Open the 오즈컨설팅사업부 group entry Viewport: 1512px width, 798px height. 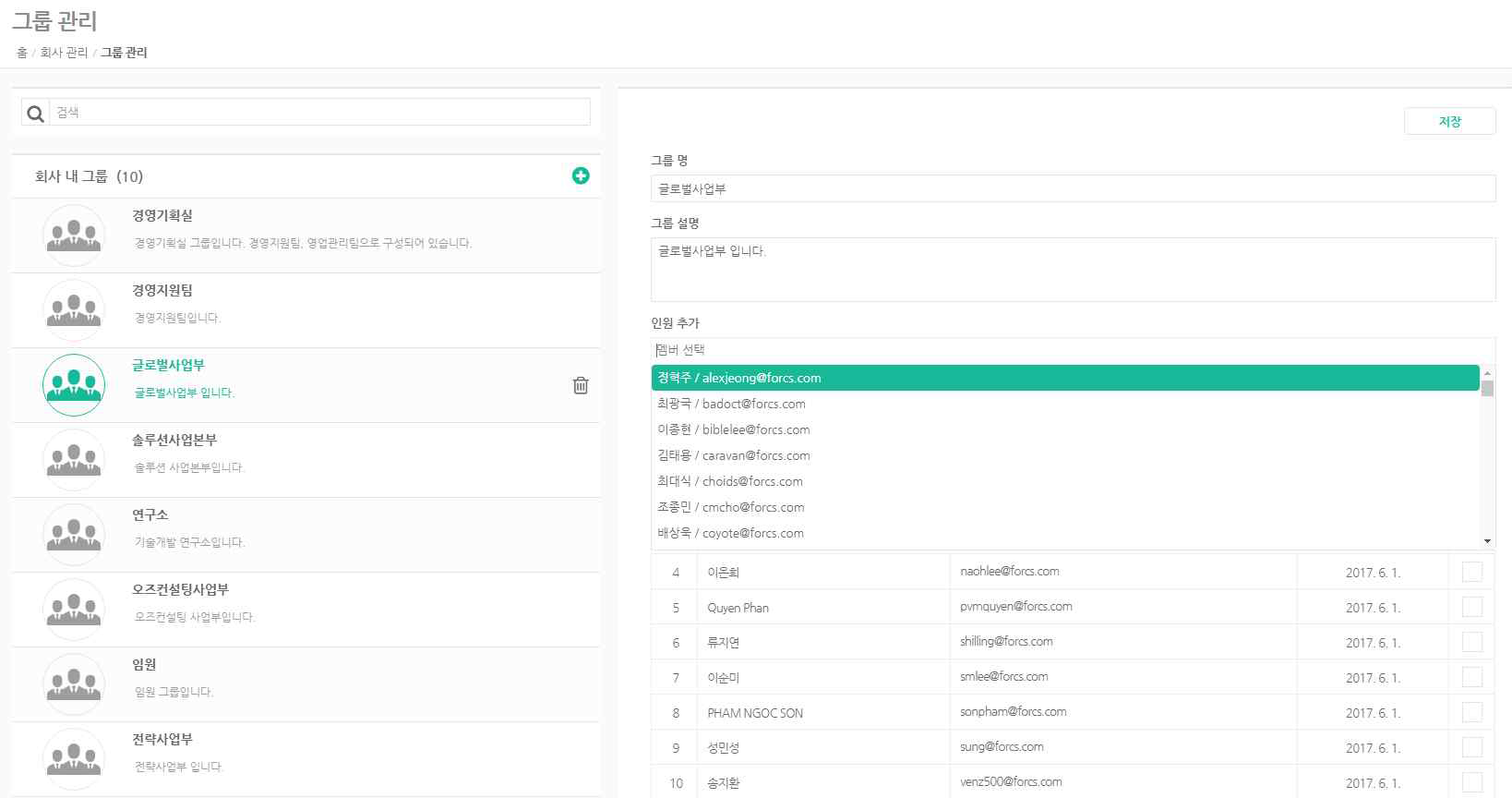coord(306,610)
